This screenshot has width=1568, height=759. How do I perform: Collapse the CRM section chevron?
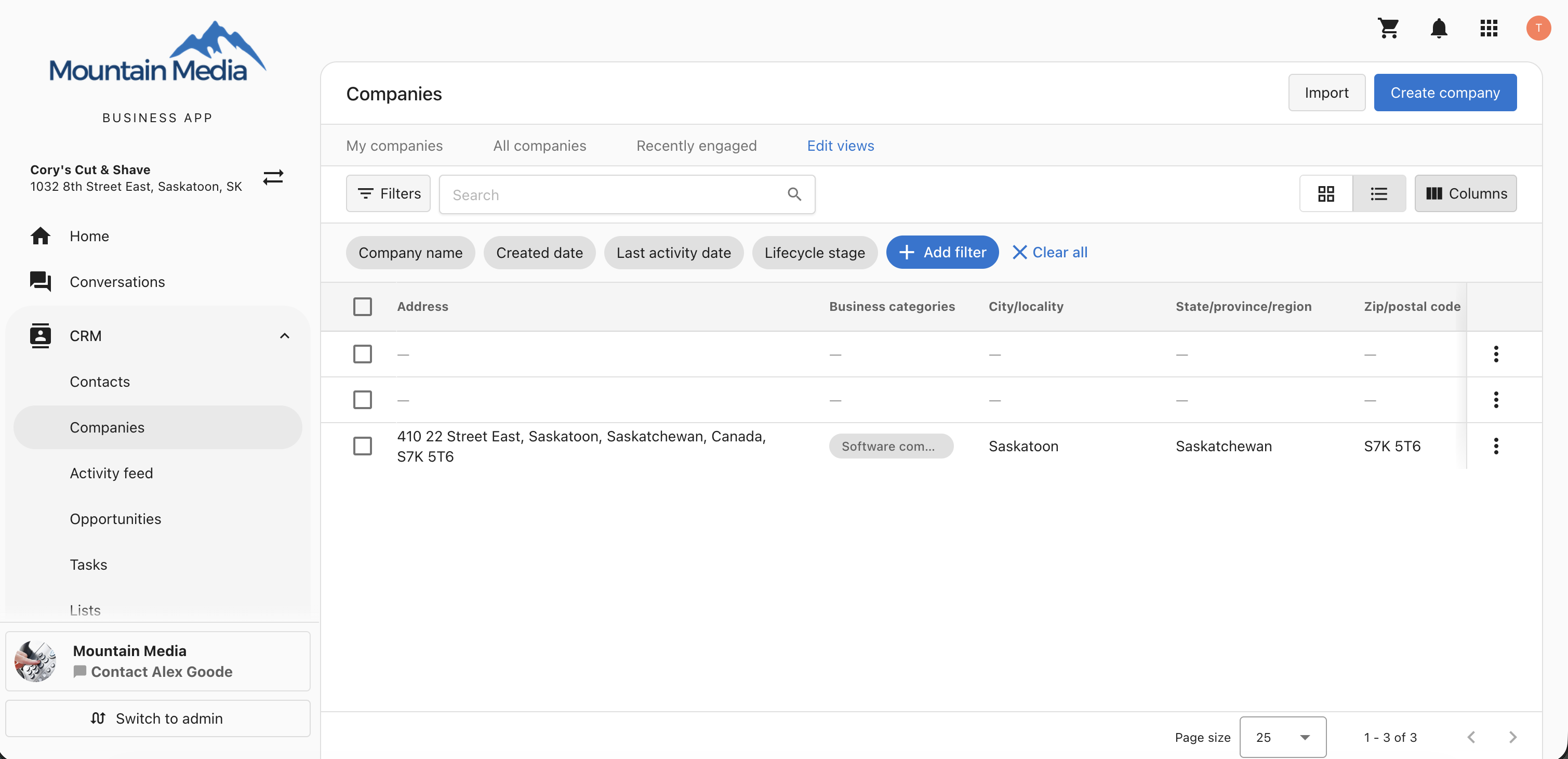click(284, 336)
